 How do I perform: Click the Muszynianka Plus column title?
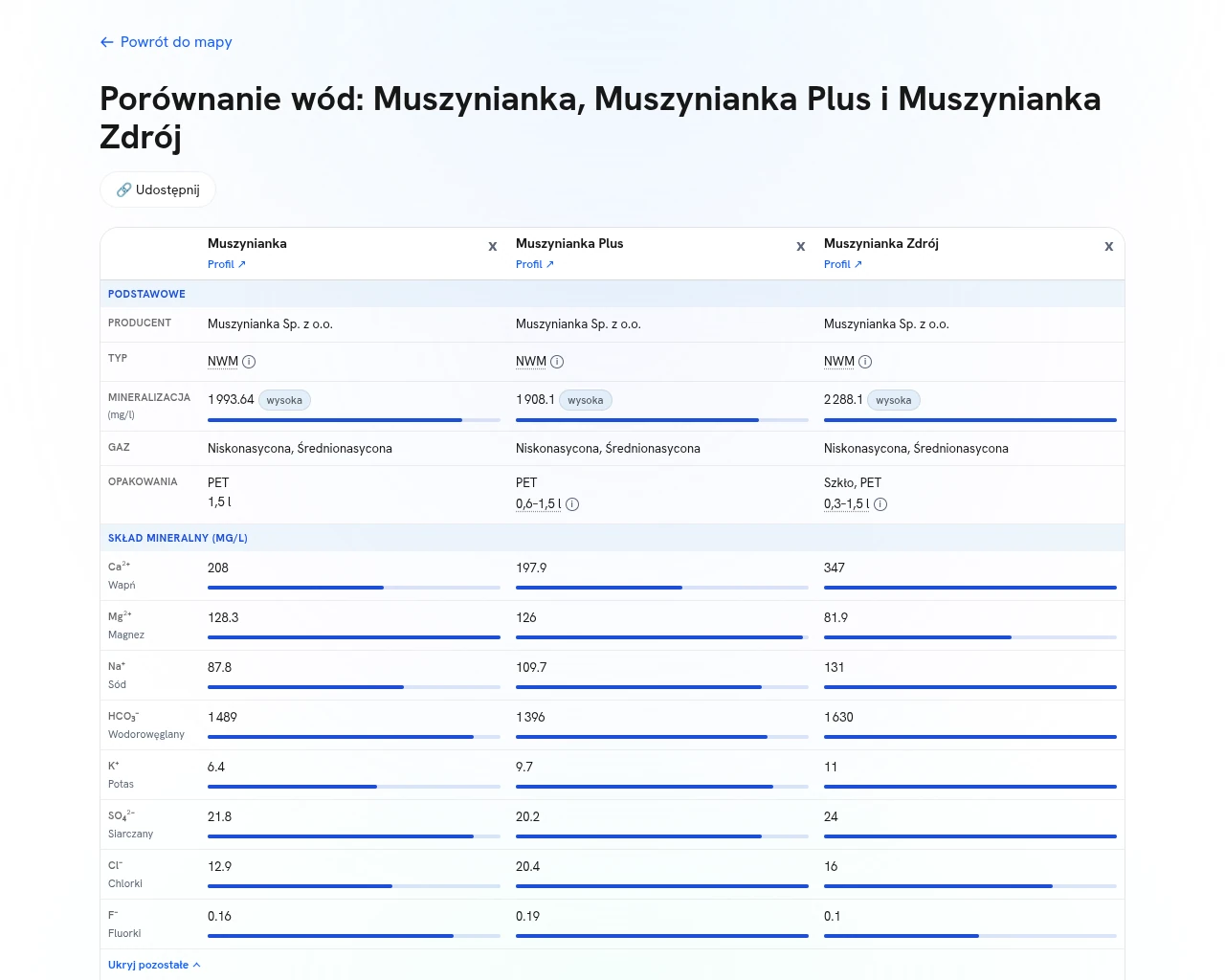pyautogui.click(x=569, y=243)
